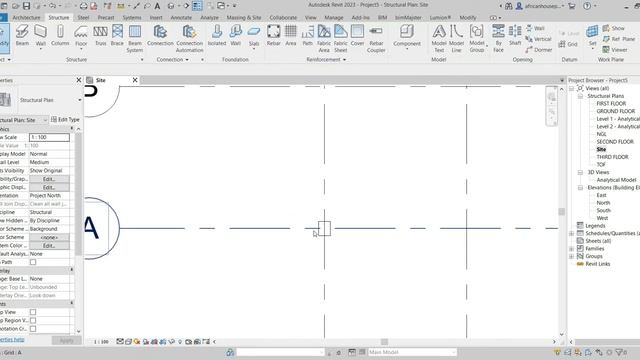Expand the Reinforcement panel dropdown
The width and height of the screenshot is (640, 360).
[344, 60]
